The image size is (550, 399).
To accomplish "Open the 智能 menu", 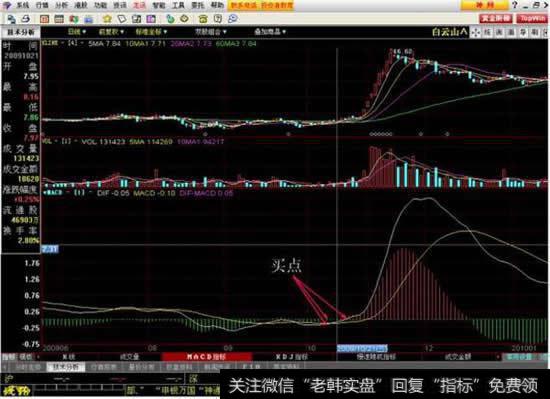I will point(159,5).
